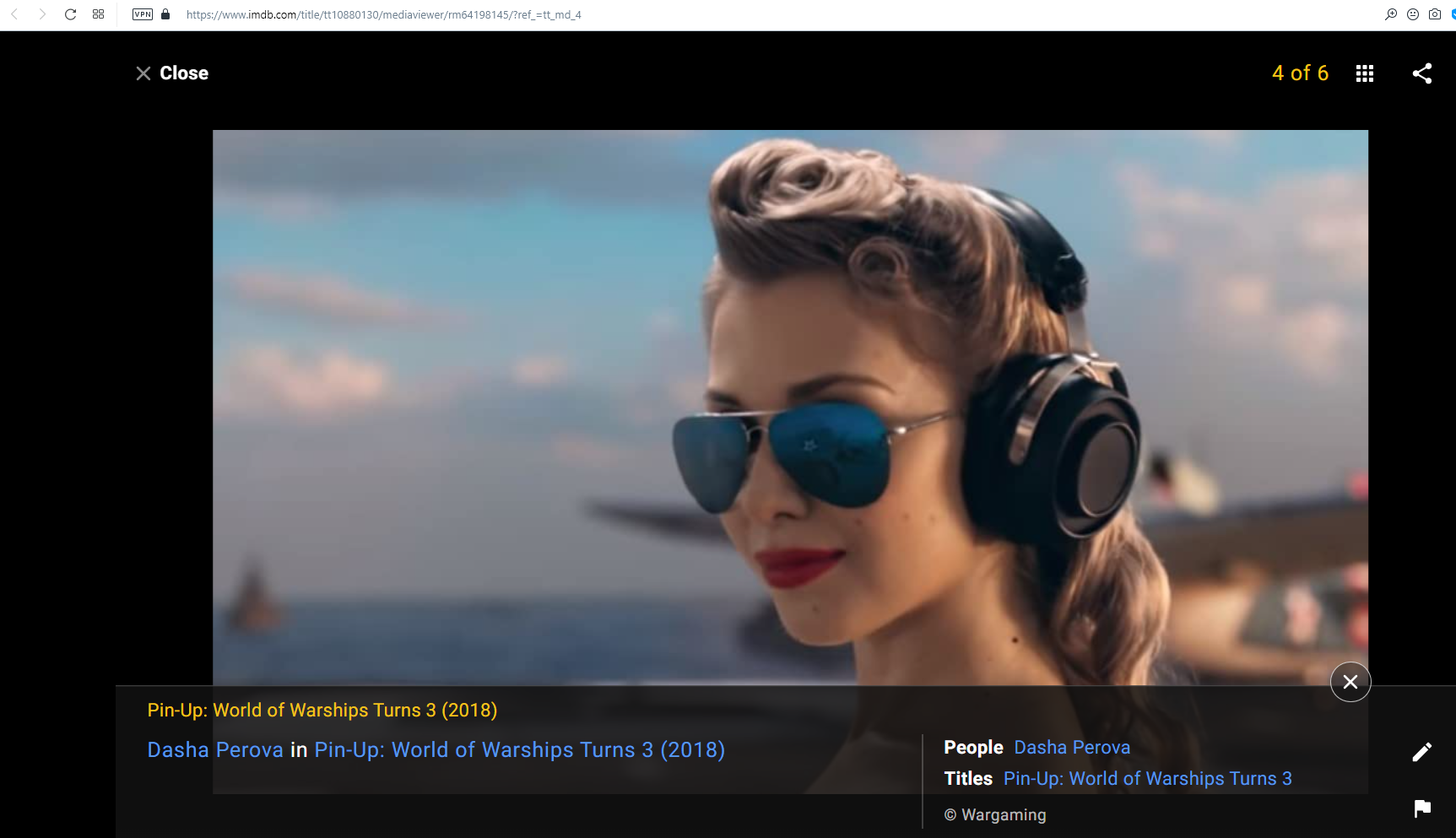
Task: Hide the caption with the circular X
Action: tap(1350, 682)
